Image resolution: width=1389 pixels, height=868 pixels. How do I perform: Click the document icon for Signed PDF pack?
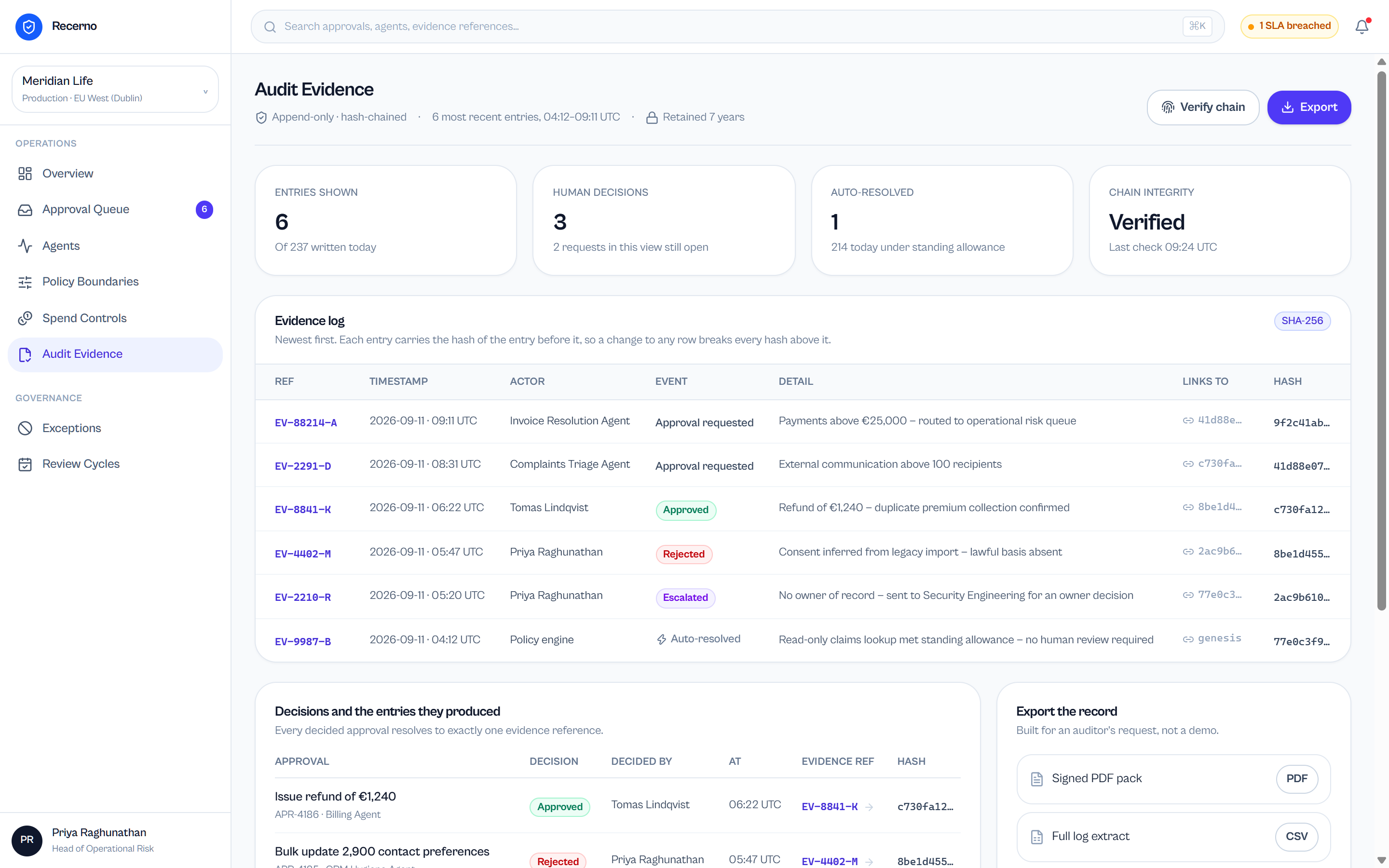[1036, 779]
